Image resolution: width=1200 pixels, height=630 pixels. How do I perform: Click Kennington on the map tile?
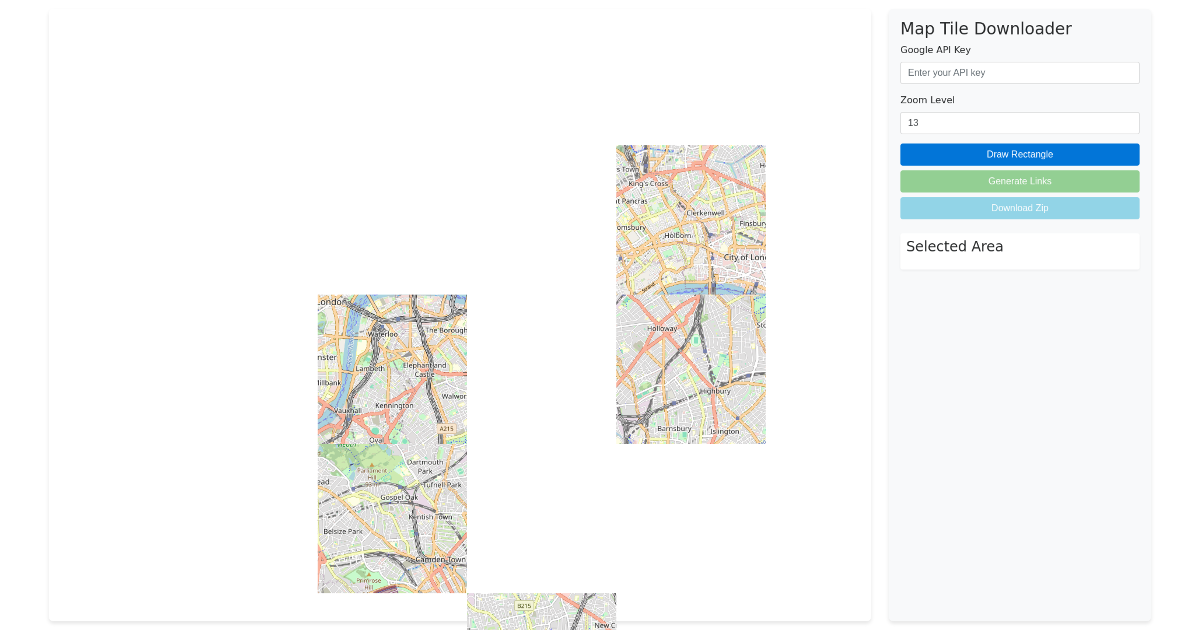394,406
